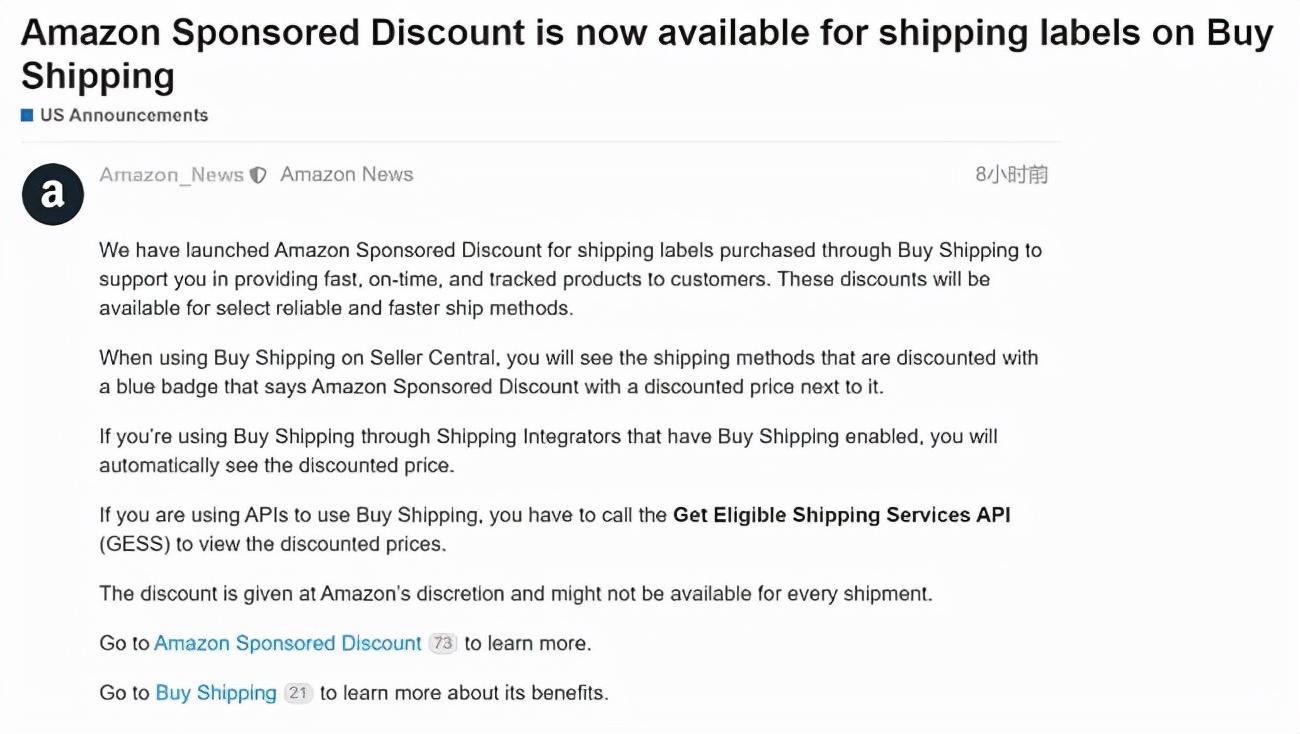Open the US Announcements category

[124, 115]
